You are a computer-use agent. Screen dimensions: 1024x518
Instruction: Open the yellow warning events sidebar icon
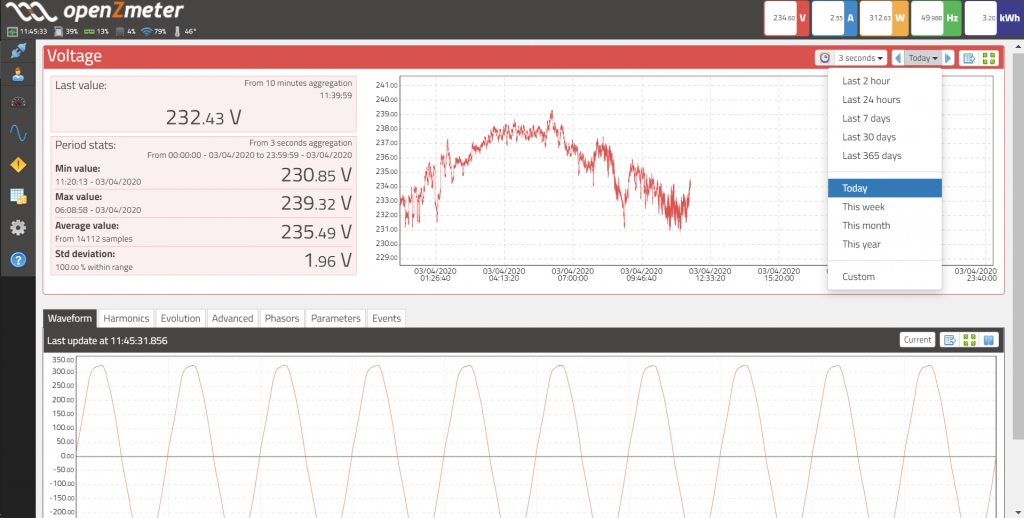click(x=18, y=165)
